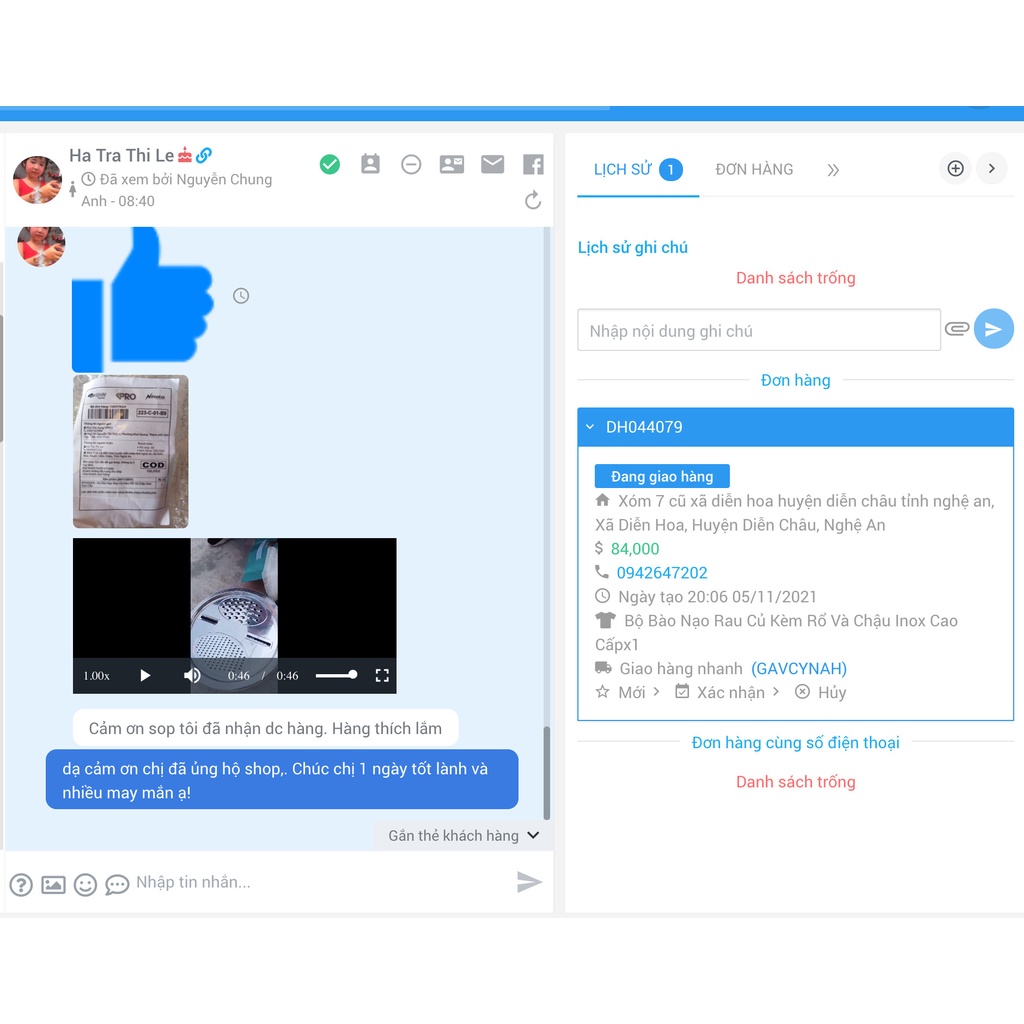This screenshot has width=1024, height=1024.
Task: Open the customer ID card icon
Action: click(x=452, y=165)
